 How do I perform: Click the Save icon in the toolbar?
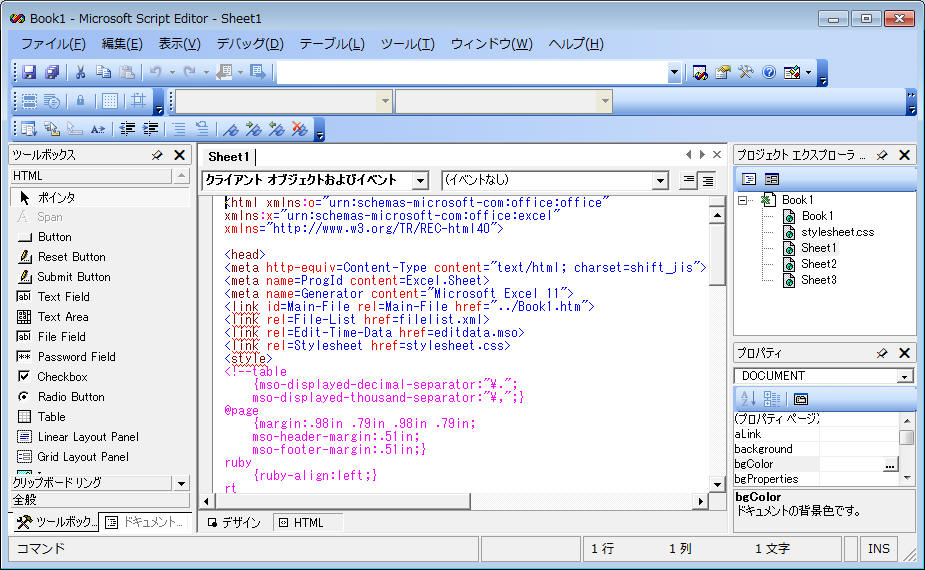pyautogui.click(x=29, y=72)
